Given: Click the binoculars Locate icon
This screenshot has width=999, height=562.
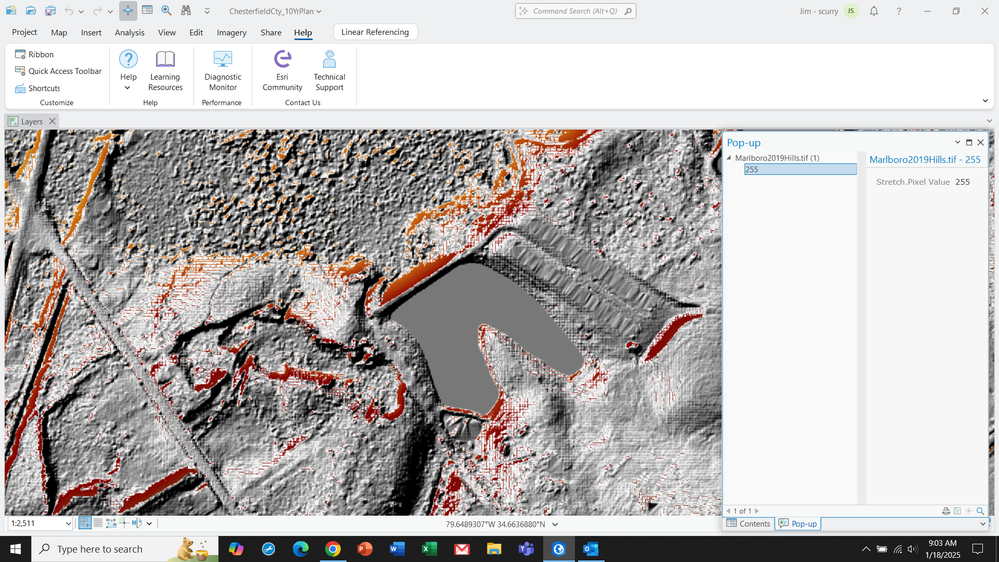Looking at the screenshot, I should pos(186,11).
